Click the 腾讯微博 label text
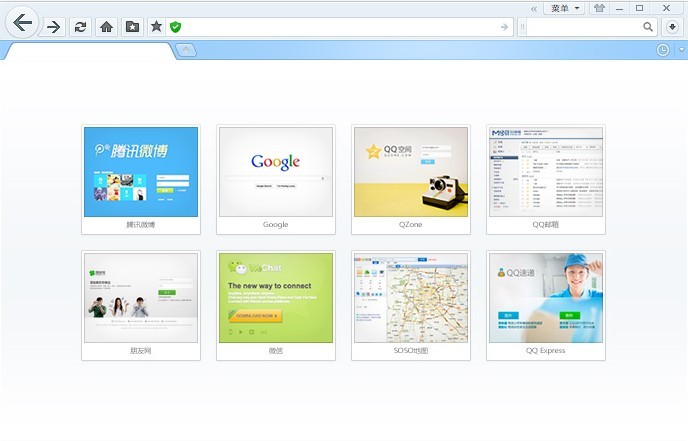 [x=140, y=225]
